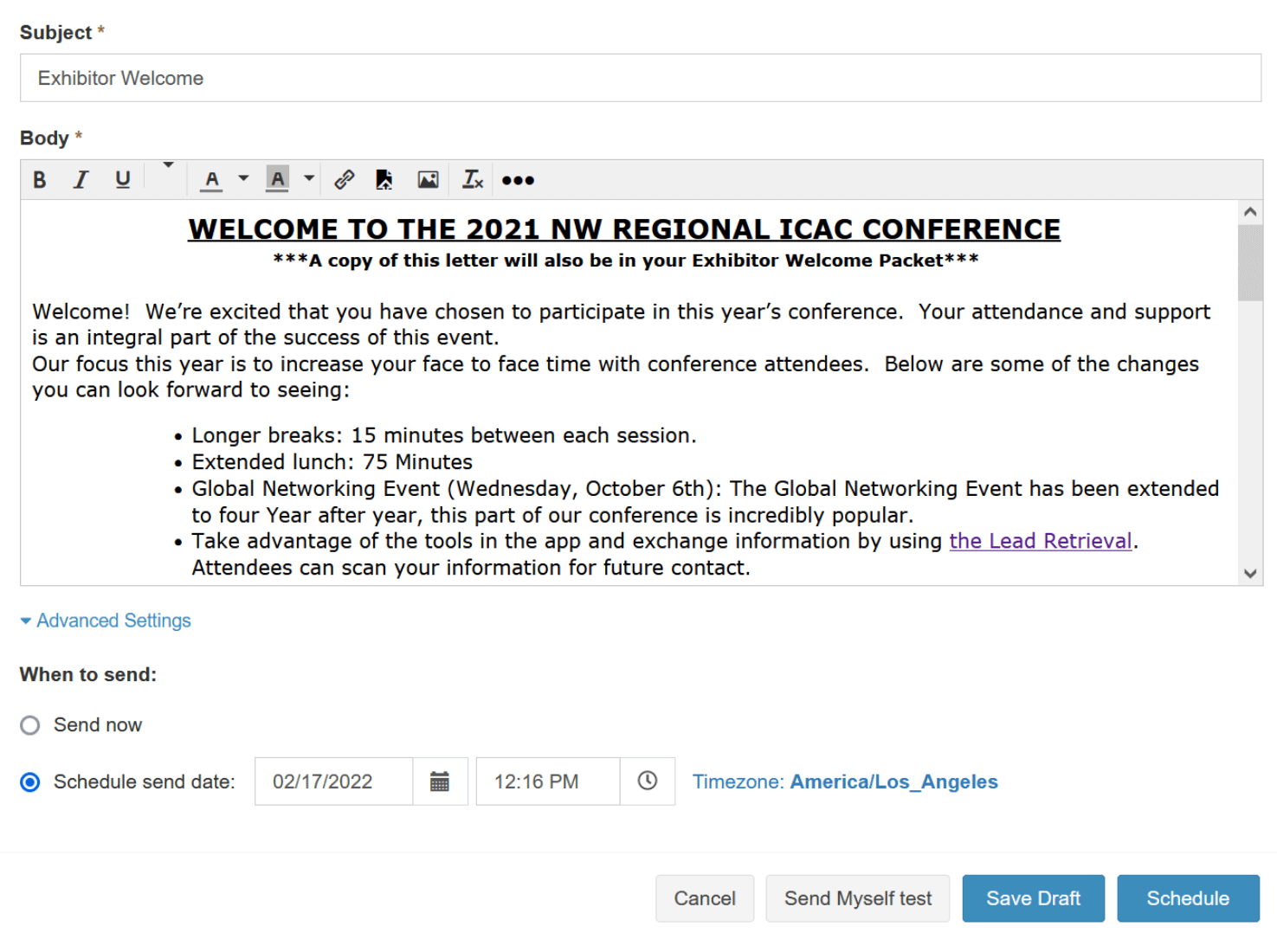This screenshot has height=952, width=1277.
Task: Select the Schedule send date radio button
Action: 30,782
